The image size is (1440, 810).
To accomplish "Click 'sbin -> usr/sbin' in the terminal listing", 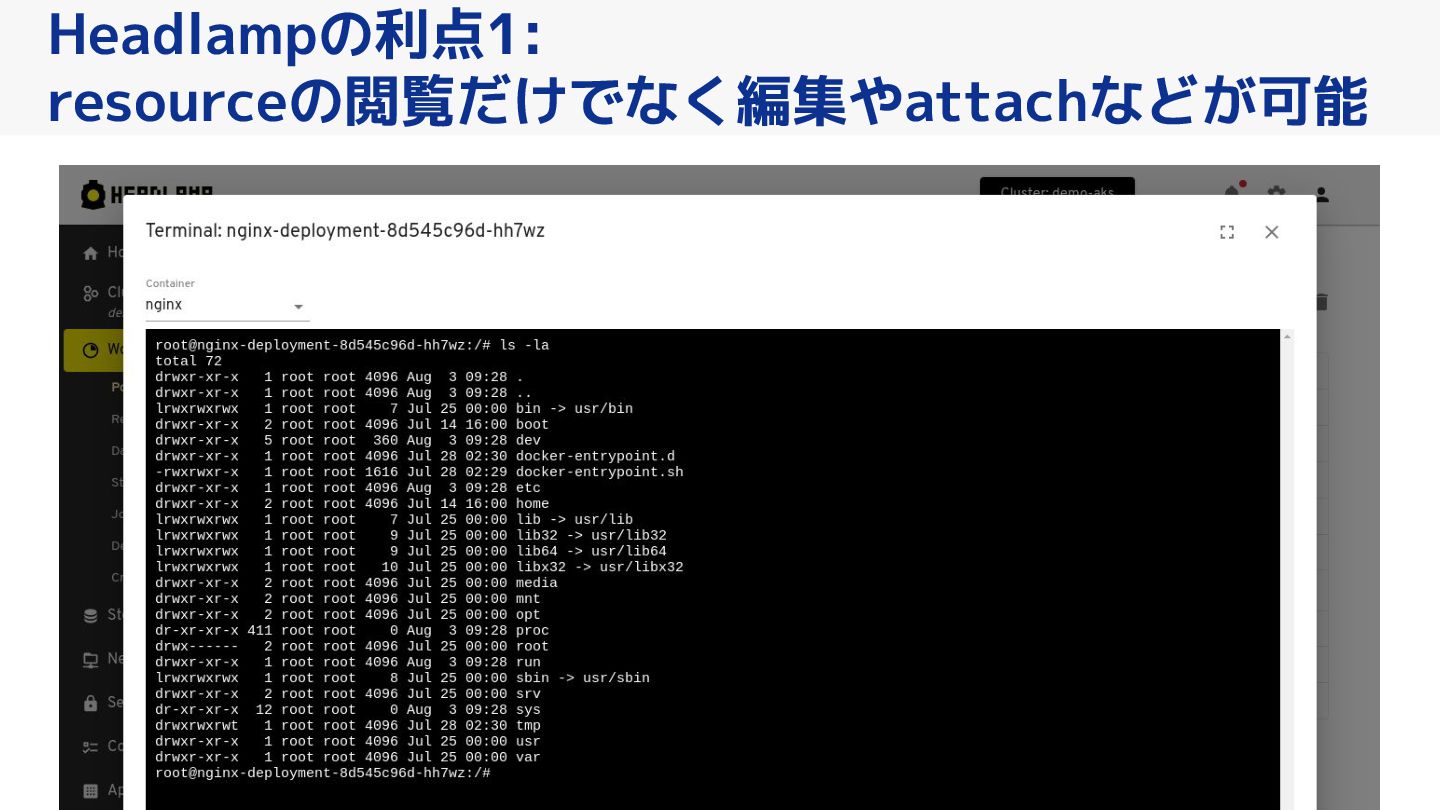I will 582,678.
